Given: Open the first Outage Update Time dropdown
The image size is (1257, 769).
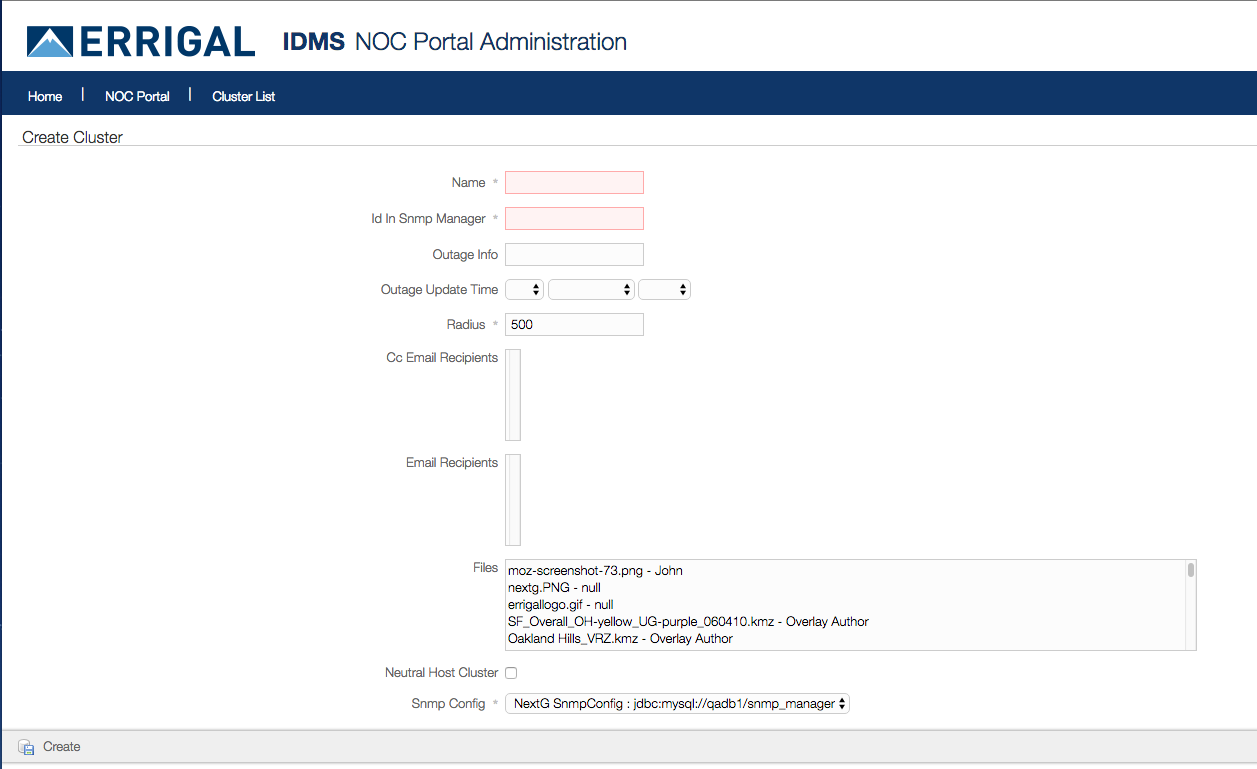Looking at the screenshot, I should pyautogui.click(x=524, y=290).
